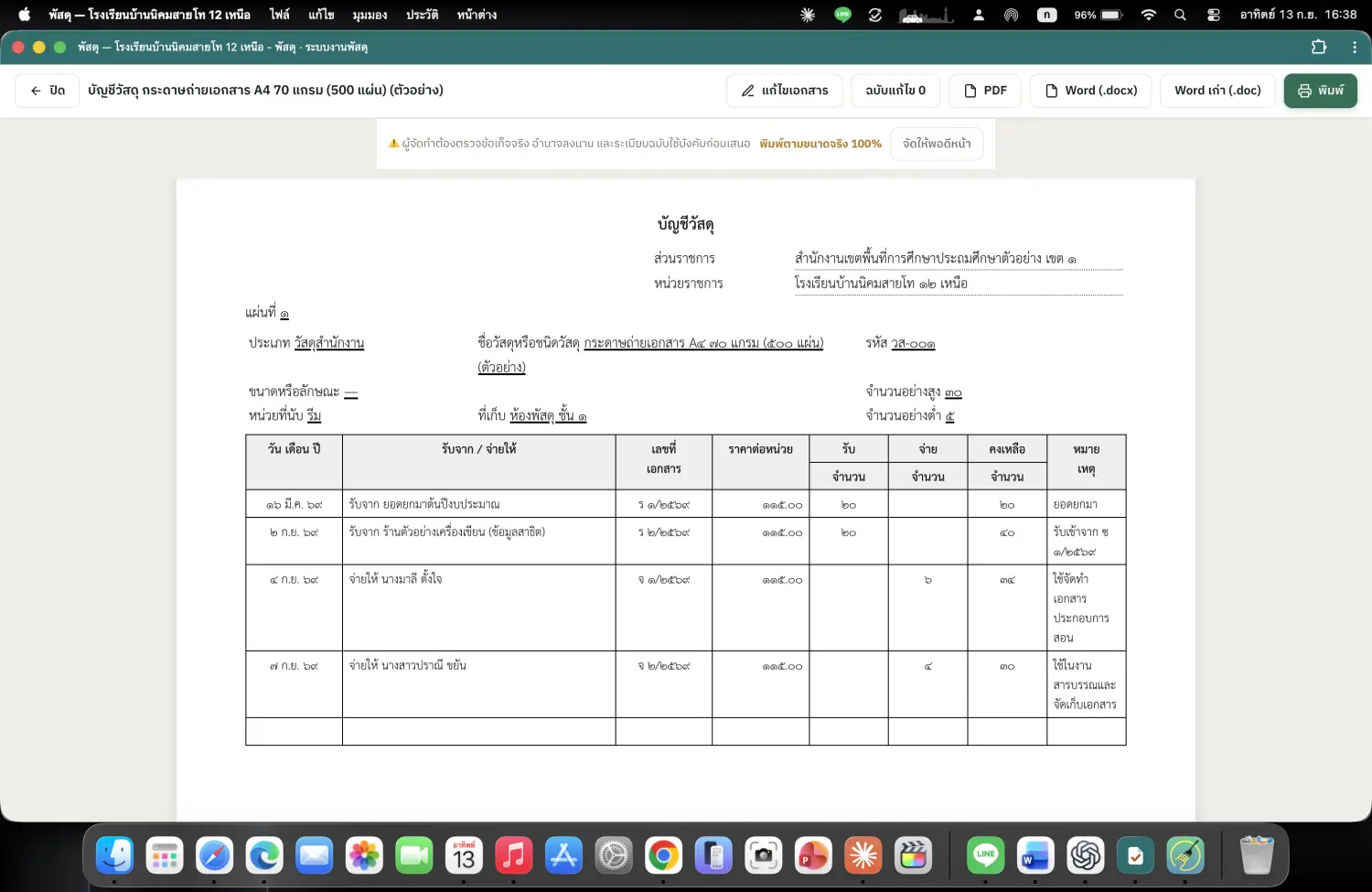Click the จัดให้พอดีหน้า fit-to-page button
1372x892 pixels.
pos(937,144)
